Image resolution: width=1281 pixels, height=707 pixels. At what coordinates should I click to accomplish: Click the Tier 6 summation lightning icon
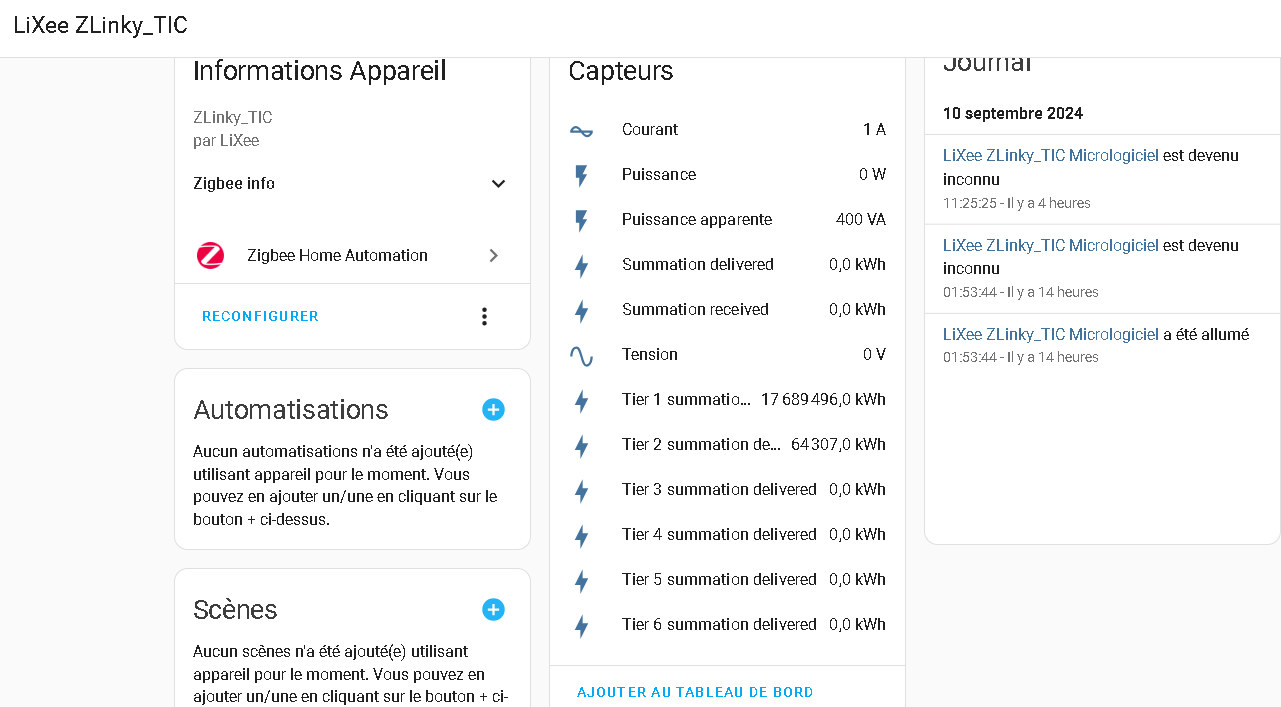coord(581,626)
